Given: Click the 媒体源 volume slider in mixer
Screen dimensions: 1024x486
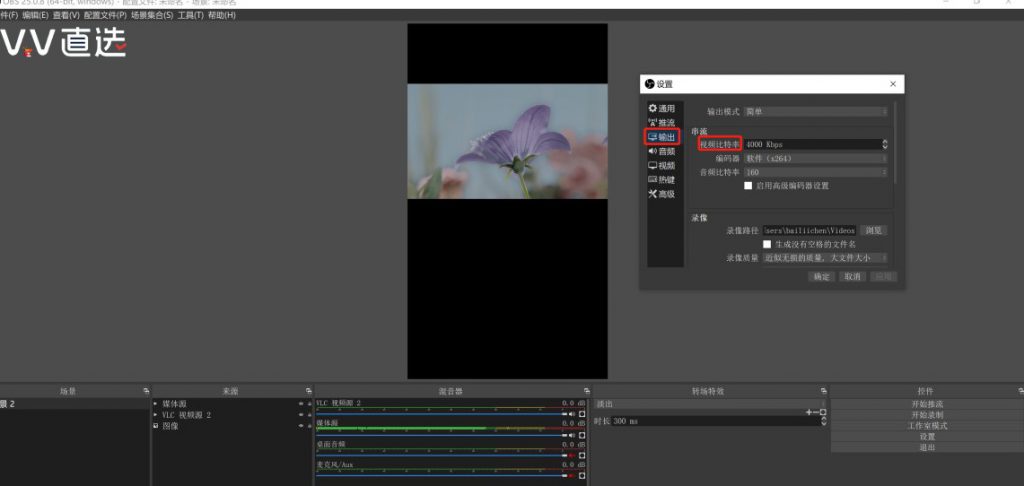Looking at the screenshot, I should (440, 434).
